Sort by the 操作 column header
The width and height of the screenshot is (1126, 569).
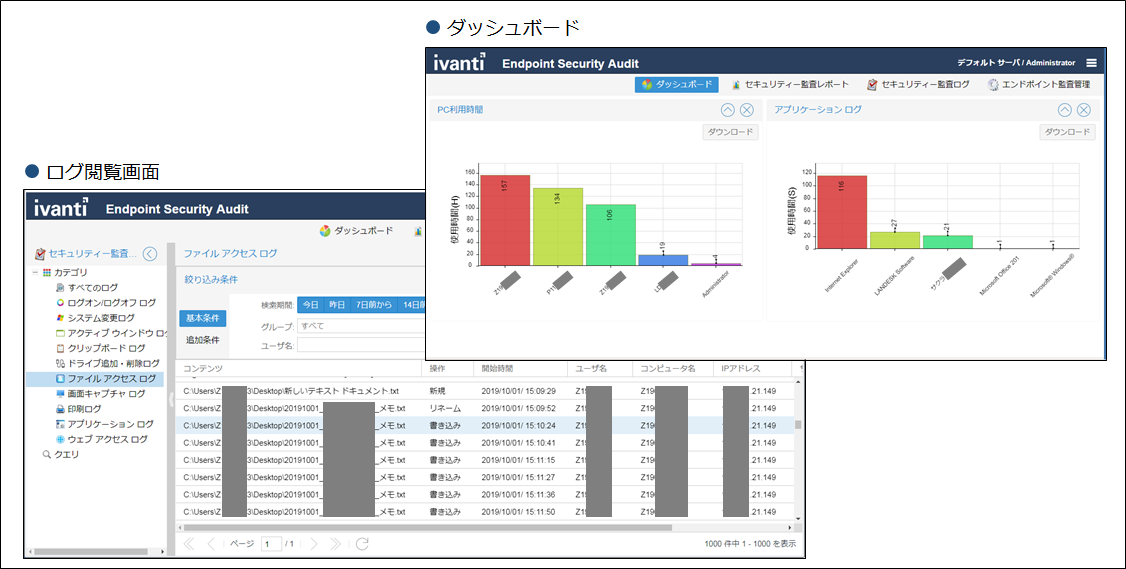pyautogui.click(x=447, y=369)
